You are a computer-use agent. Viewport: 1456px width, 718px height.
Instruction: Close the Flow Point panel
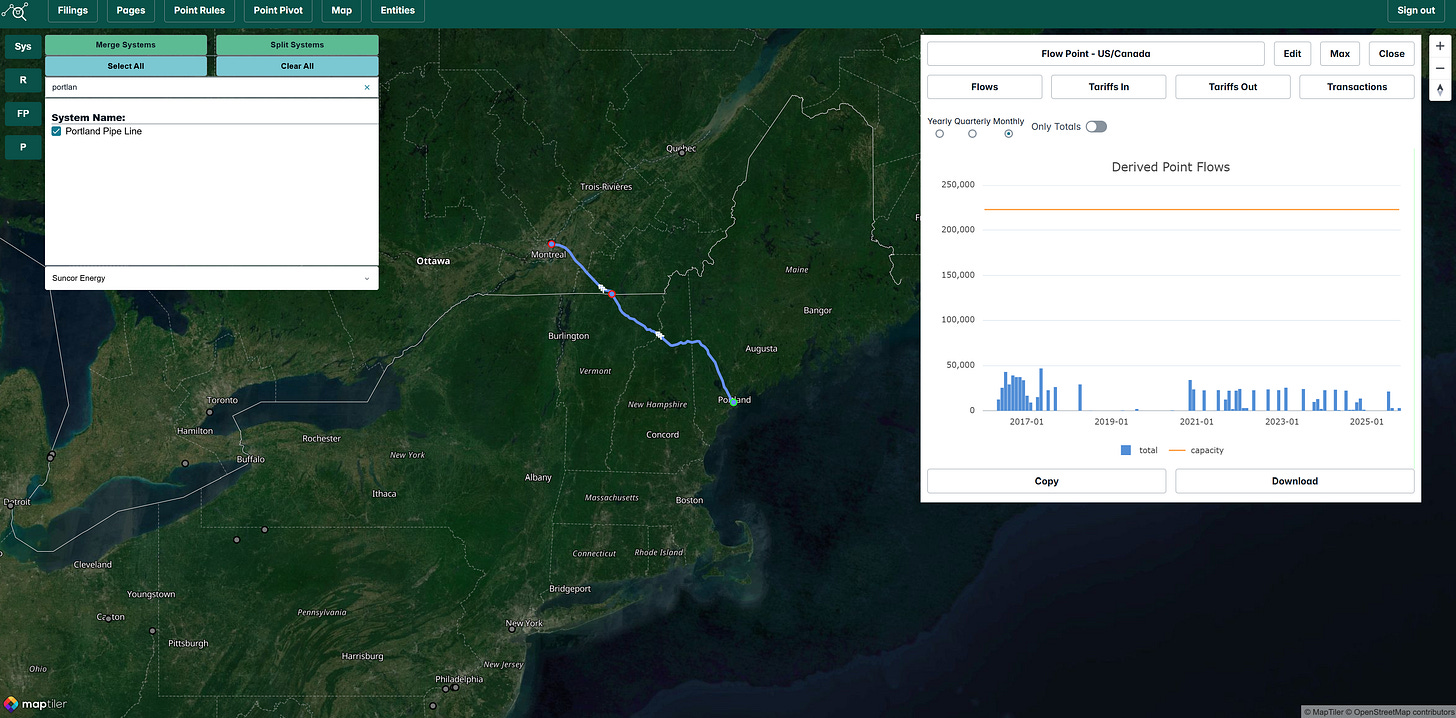(x=1391, y=54)
